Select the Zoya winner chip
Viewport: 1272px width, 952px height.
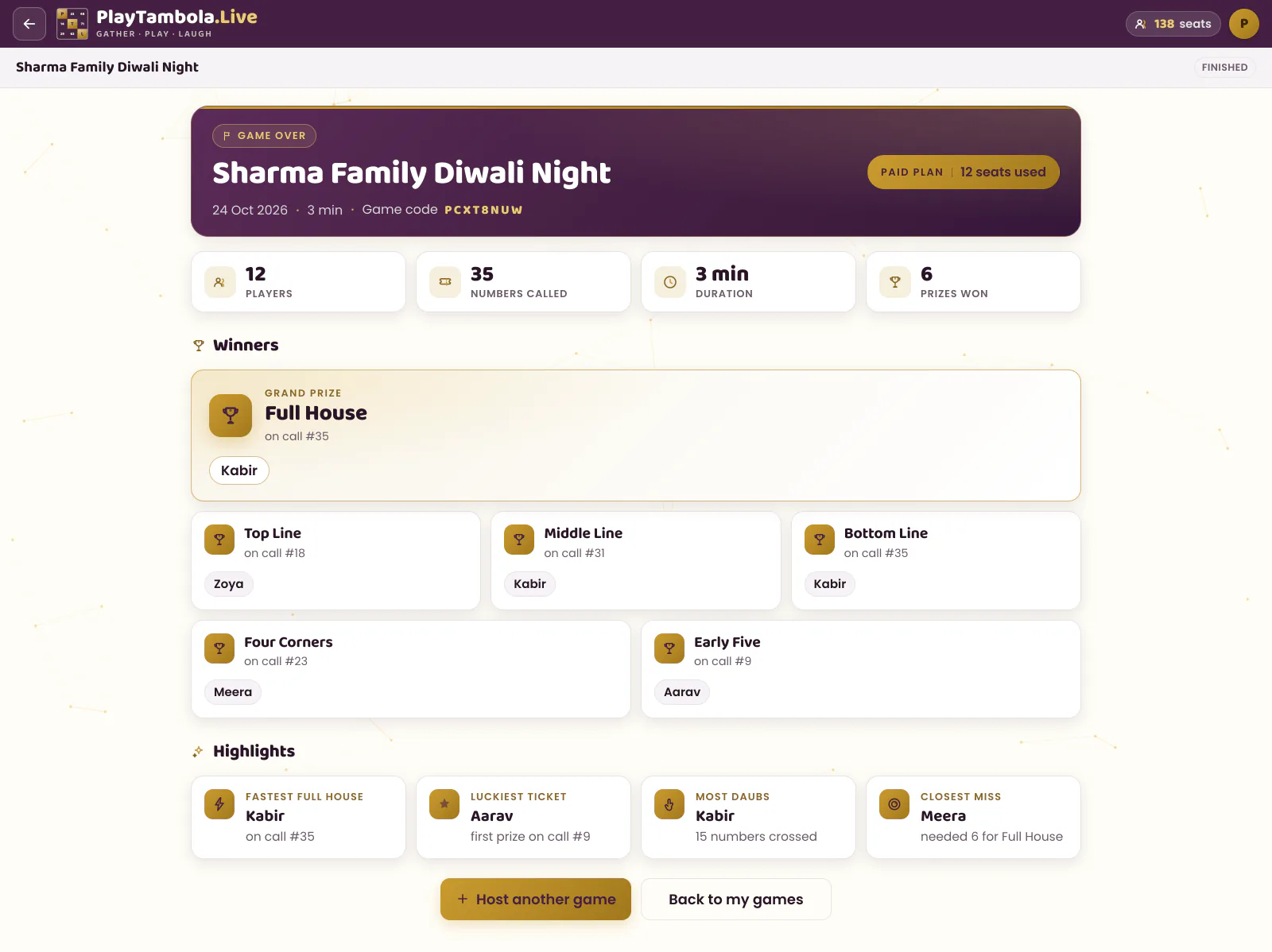pyautogui.click(x=229, y=584)
